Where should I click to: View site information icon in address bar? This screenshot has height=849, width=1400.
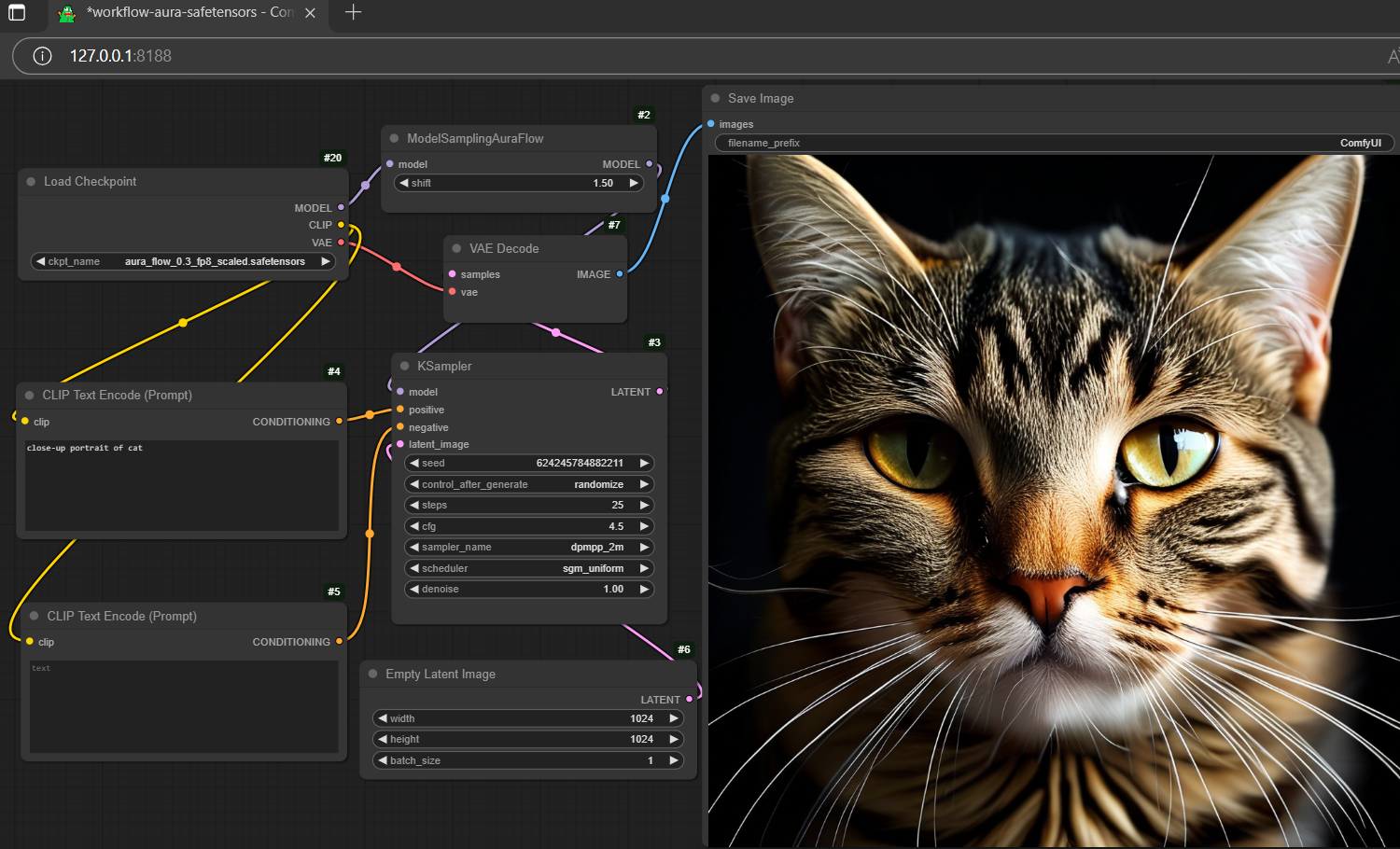[42, 56]
